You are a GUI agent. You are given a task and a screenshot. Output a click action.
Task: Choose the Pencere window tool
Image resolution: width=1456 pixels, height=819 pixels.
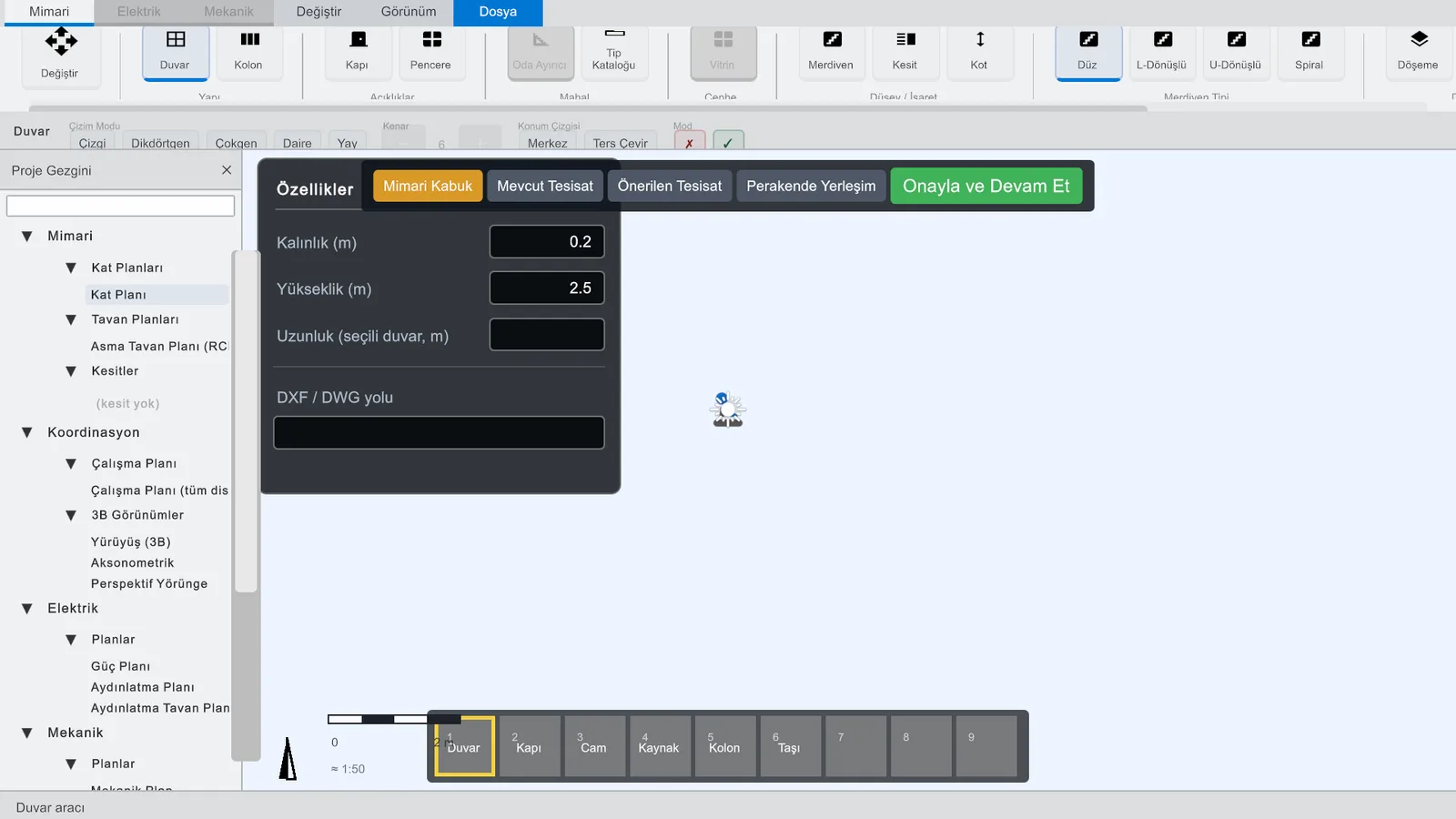tap(431, 52)
